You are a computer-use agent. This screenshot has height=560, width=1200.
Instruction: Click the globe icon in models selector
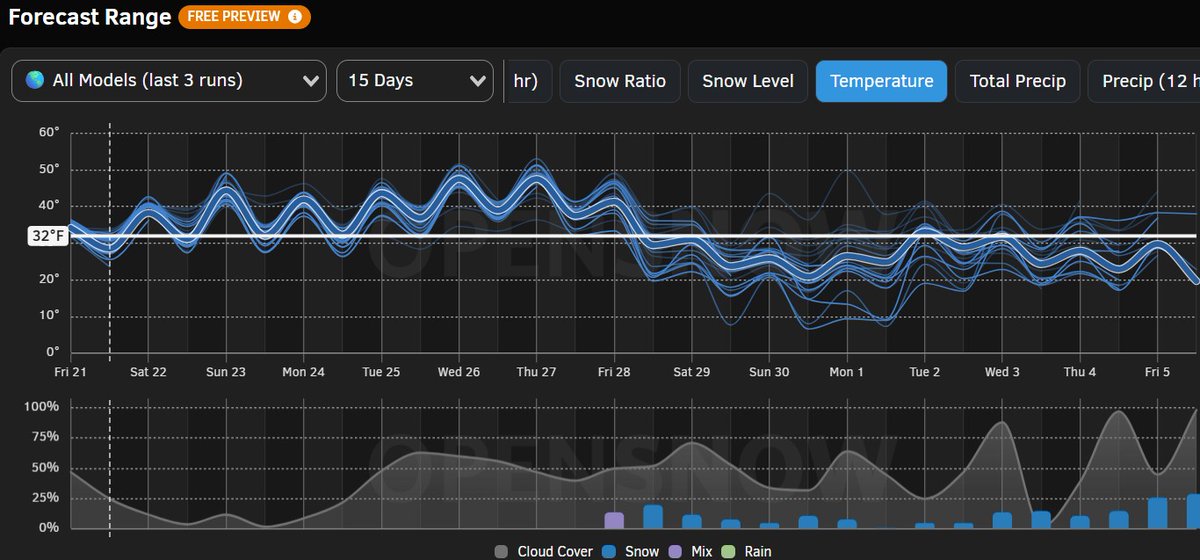coord(35,81)
